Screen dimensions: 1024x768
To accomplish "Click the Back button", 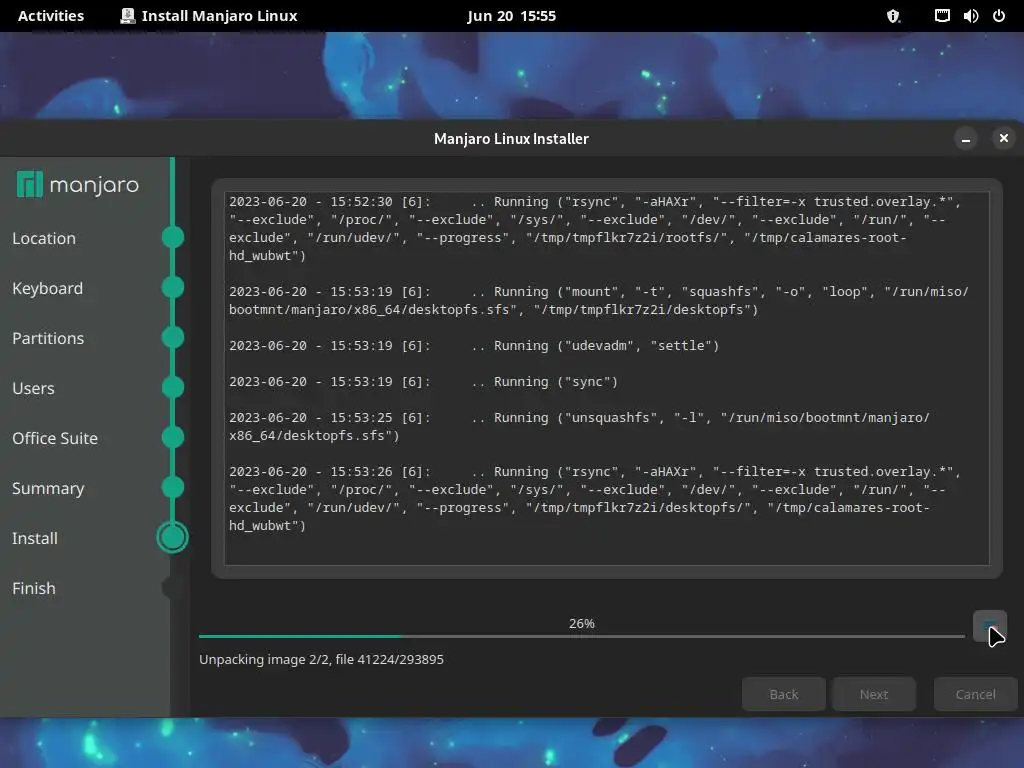I will point(784,694).
